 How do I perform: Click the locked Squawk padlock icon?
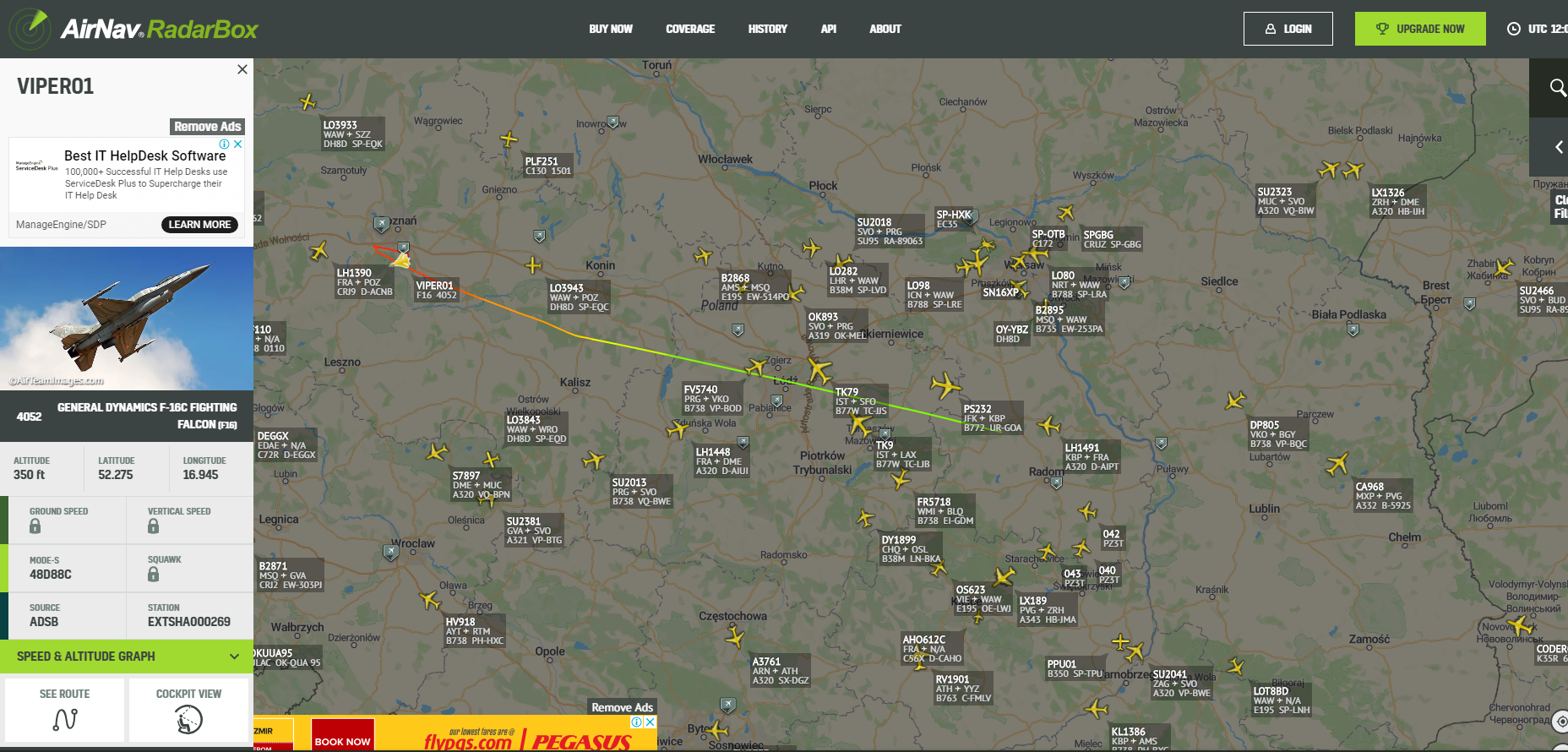coord(153,575)
